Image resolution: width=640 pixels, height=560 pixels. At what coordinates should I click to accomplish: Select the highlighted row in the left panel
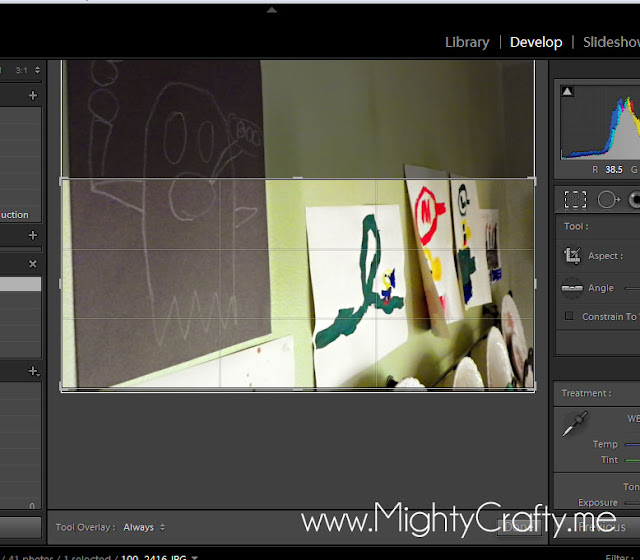coord(20,284)
